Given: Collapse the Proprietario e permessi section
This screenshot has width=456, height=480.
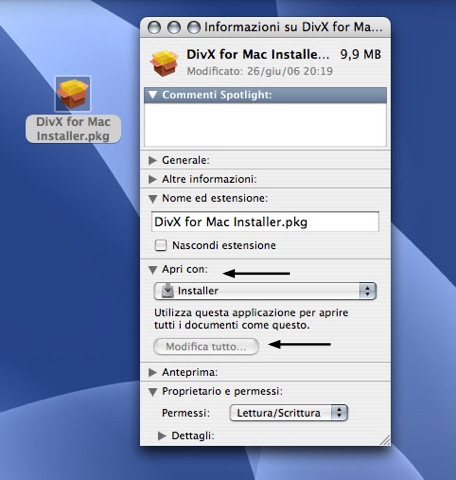Looking at the screenshot, I should click(153, 392).
